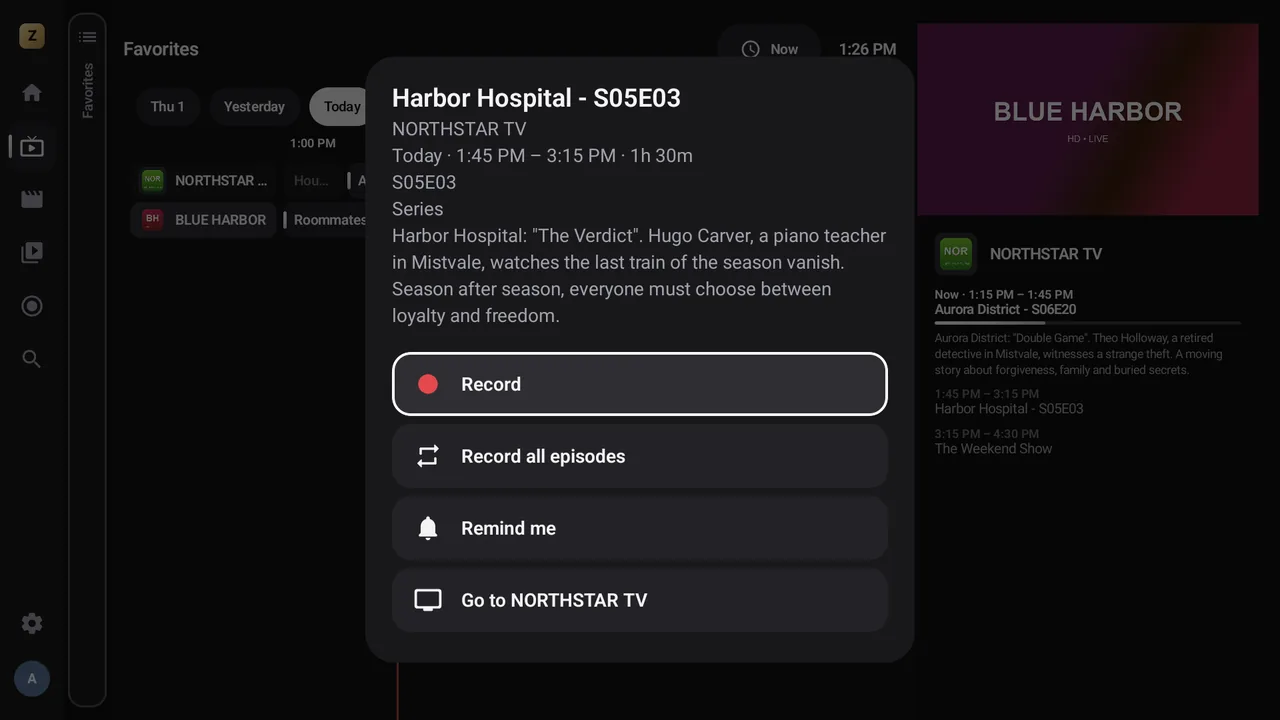Open Search from the sidebar
The height and width of the screenshot is (720, 1280).
click(x=32, y=359)
